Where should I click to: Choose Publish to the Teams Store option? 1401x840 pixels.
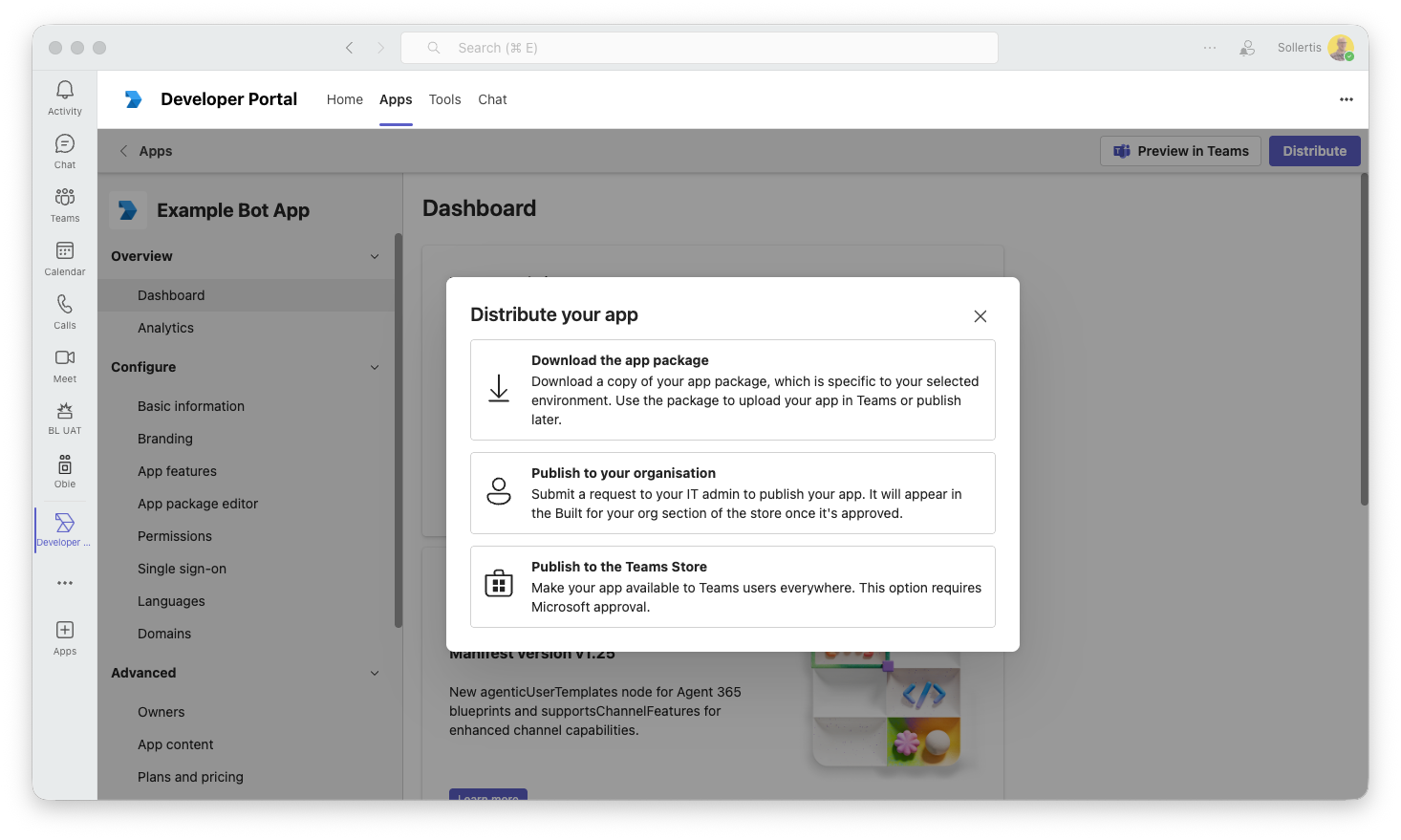coord(733,587)
